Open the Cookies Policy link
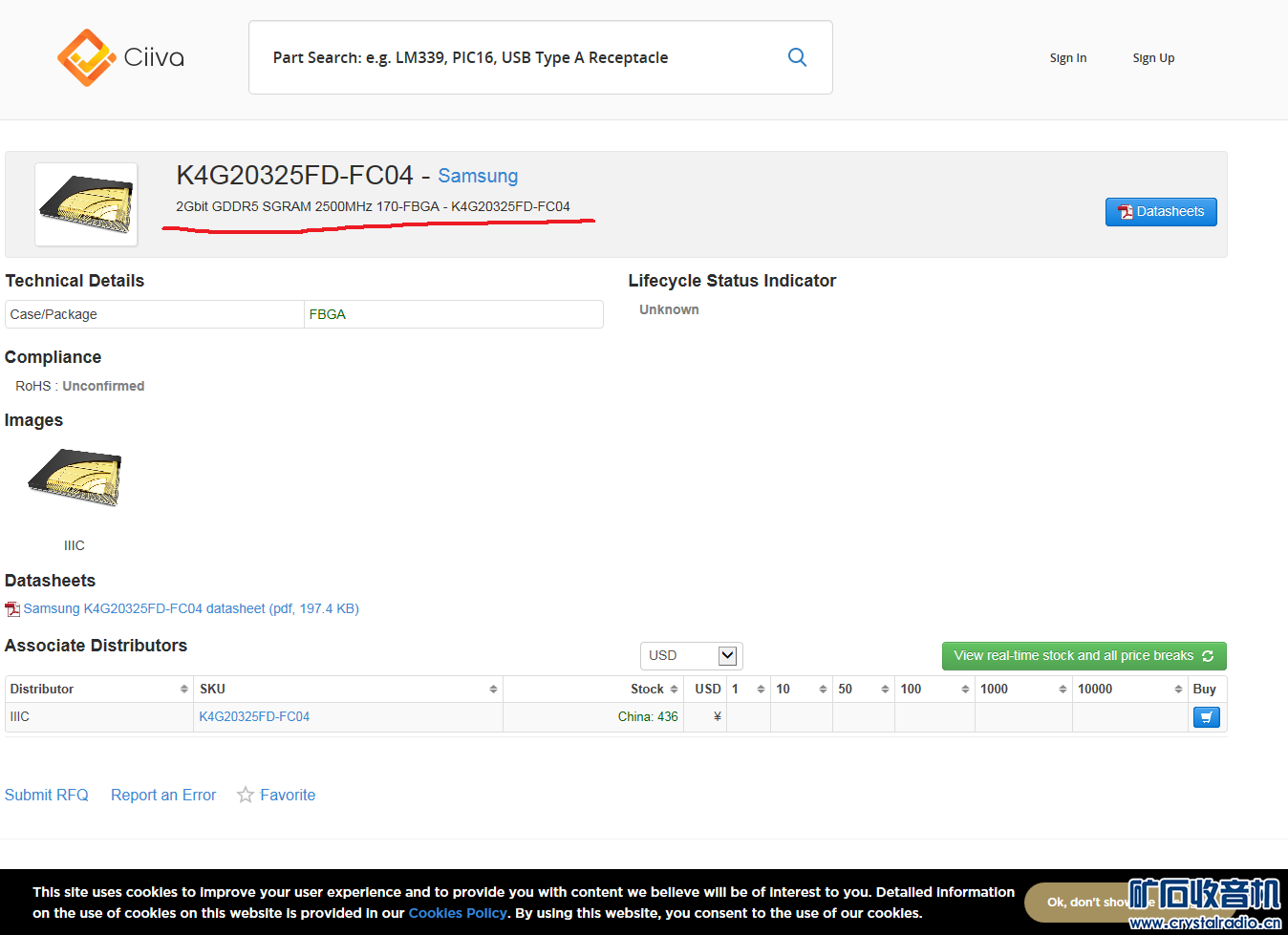 pos(458,913)
